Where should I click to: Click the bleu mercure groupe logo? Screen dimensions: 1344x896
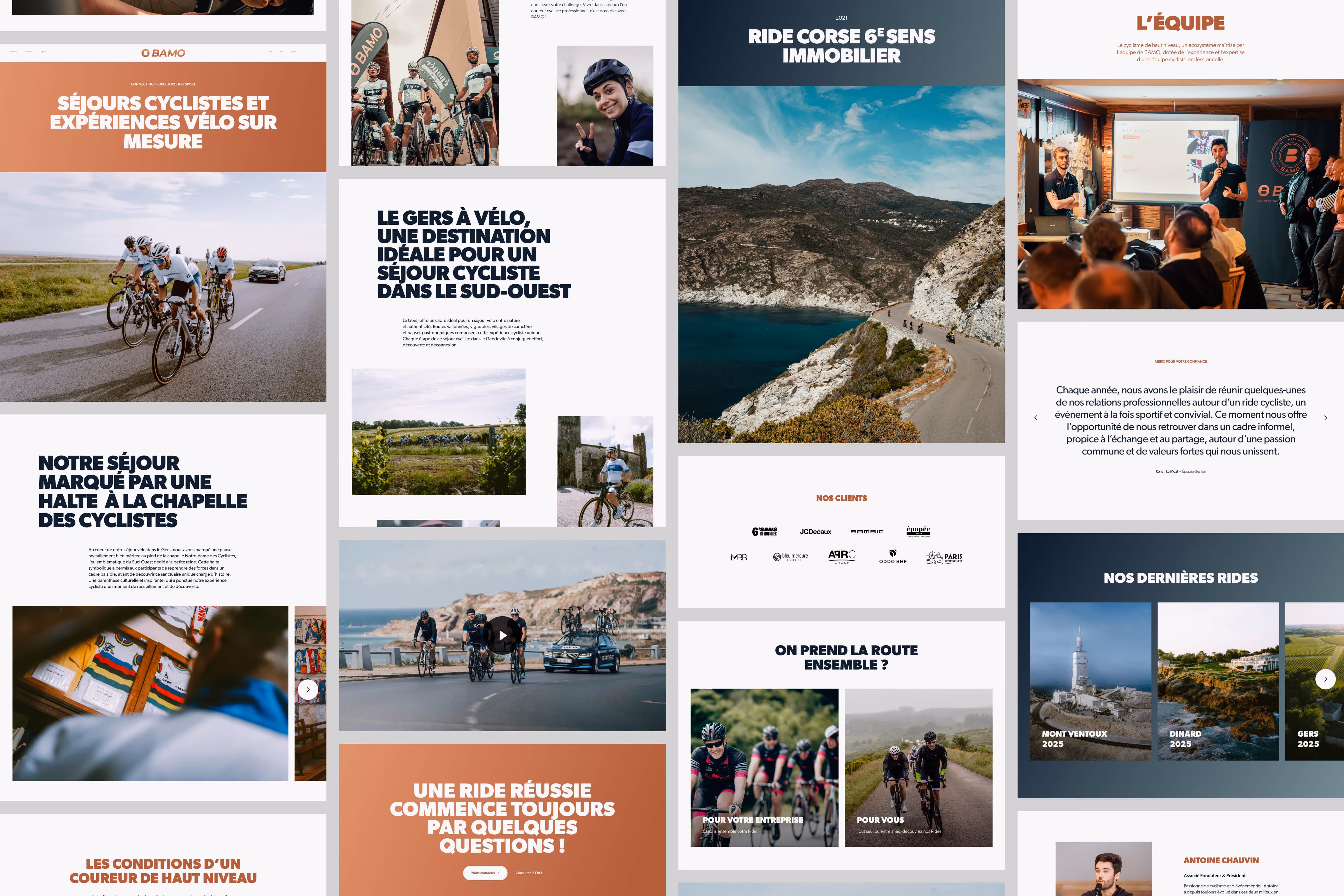click(790, 557)
